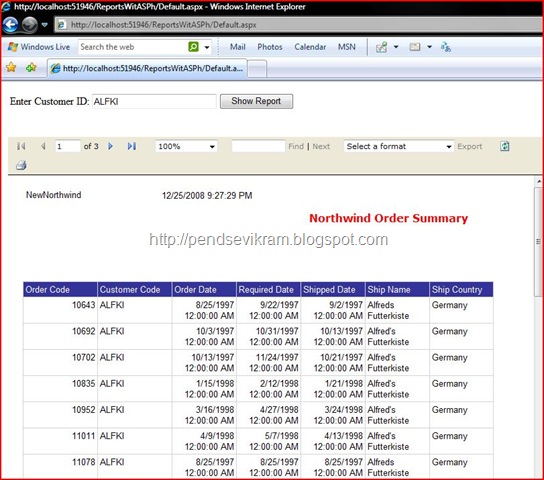Click the Windows Live logo
This screenshot has height=480, width=544.
click(39, 47)
